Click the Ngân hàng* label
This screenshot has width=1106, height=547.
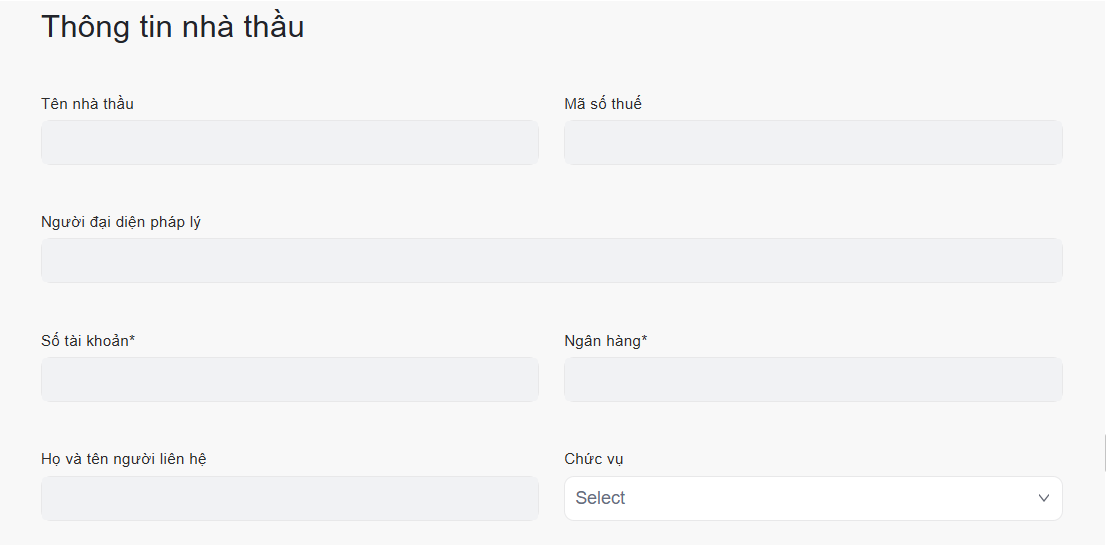click(605, 341)
